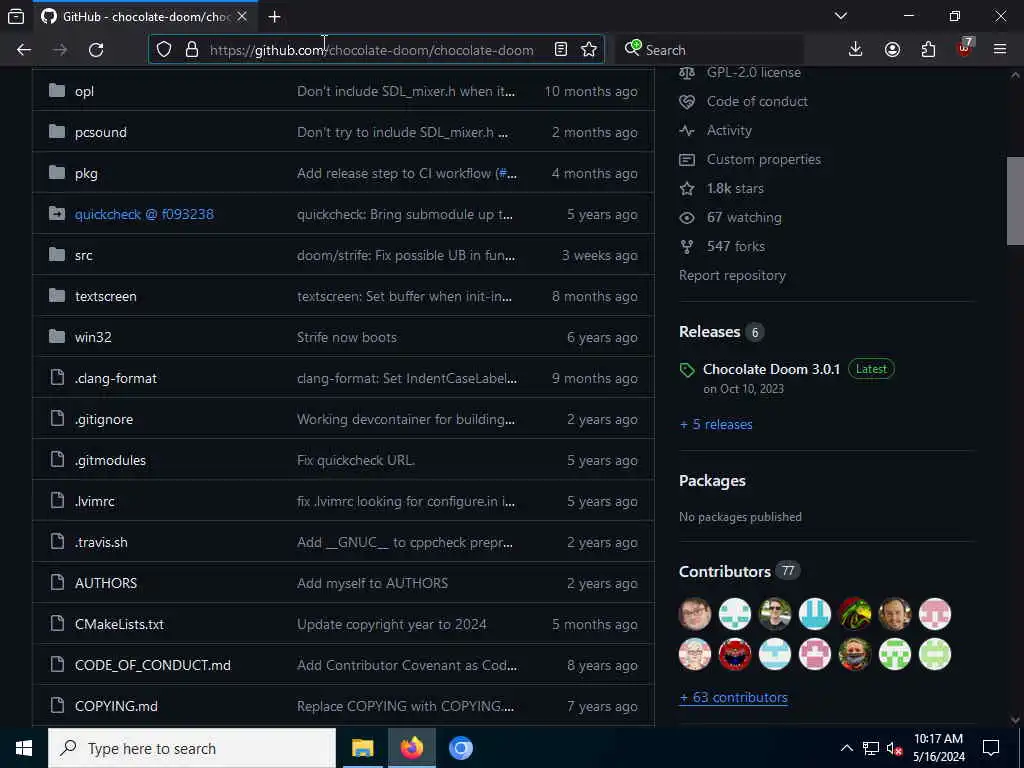
Task: Open the Firefox account icon
Action: click(892, 50)
